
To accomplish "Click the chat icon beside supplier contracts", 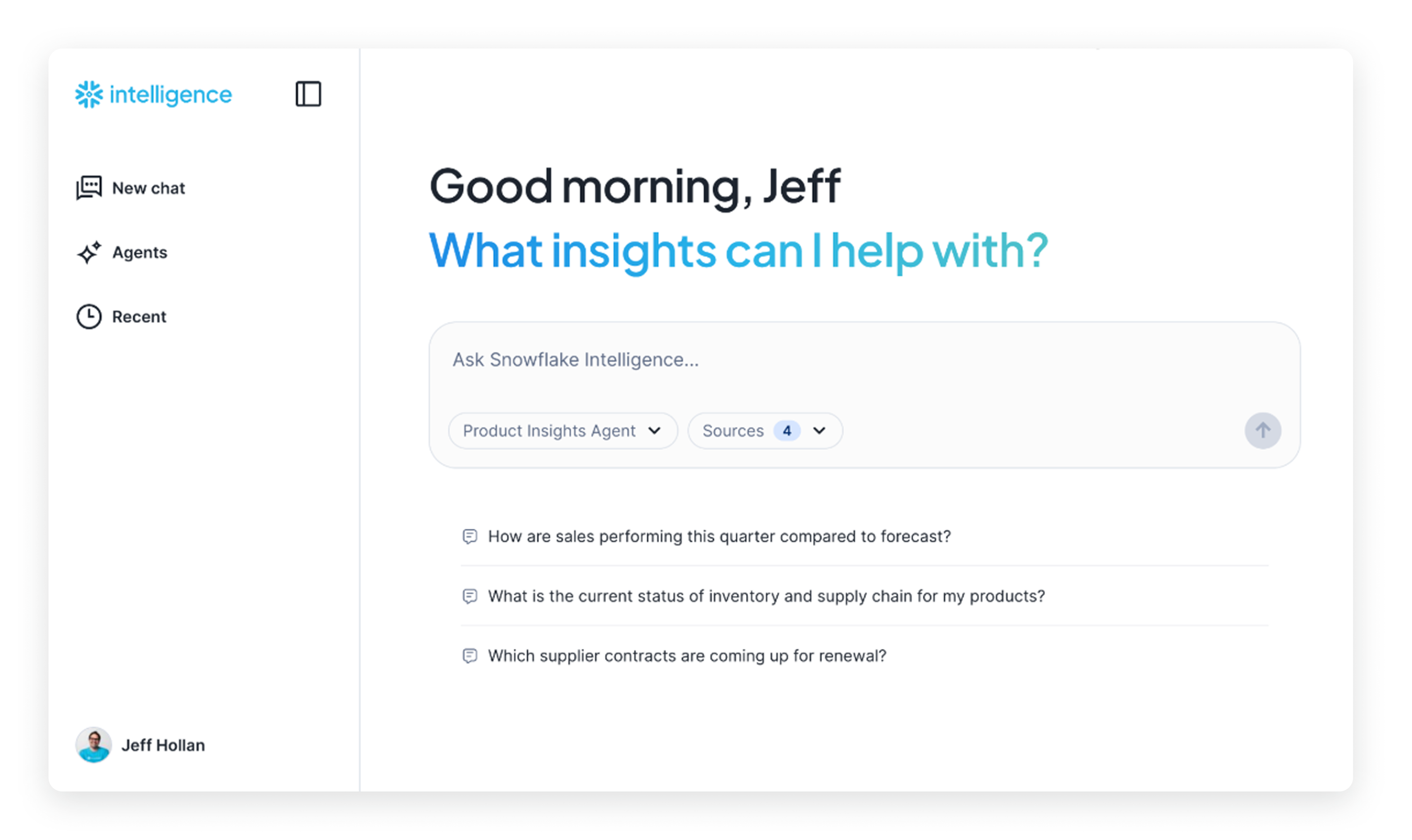I will (470, 656).
